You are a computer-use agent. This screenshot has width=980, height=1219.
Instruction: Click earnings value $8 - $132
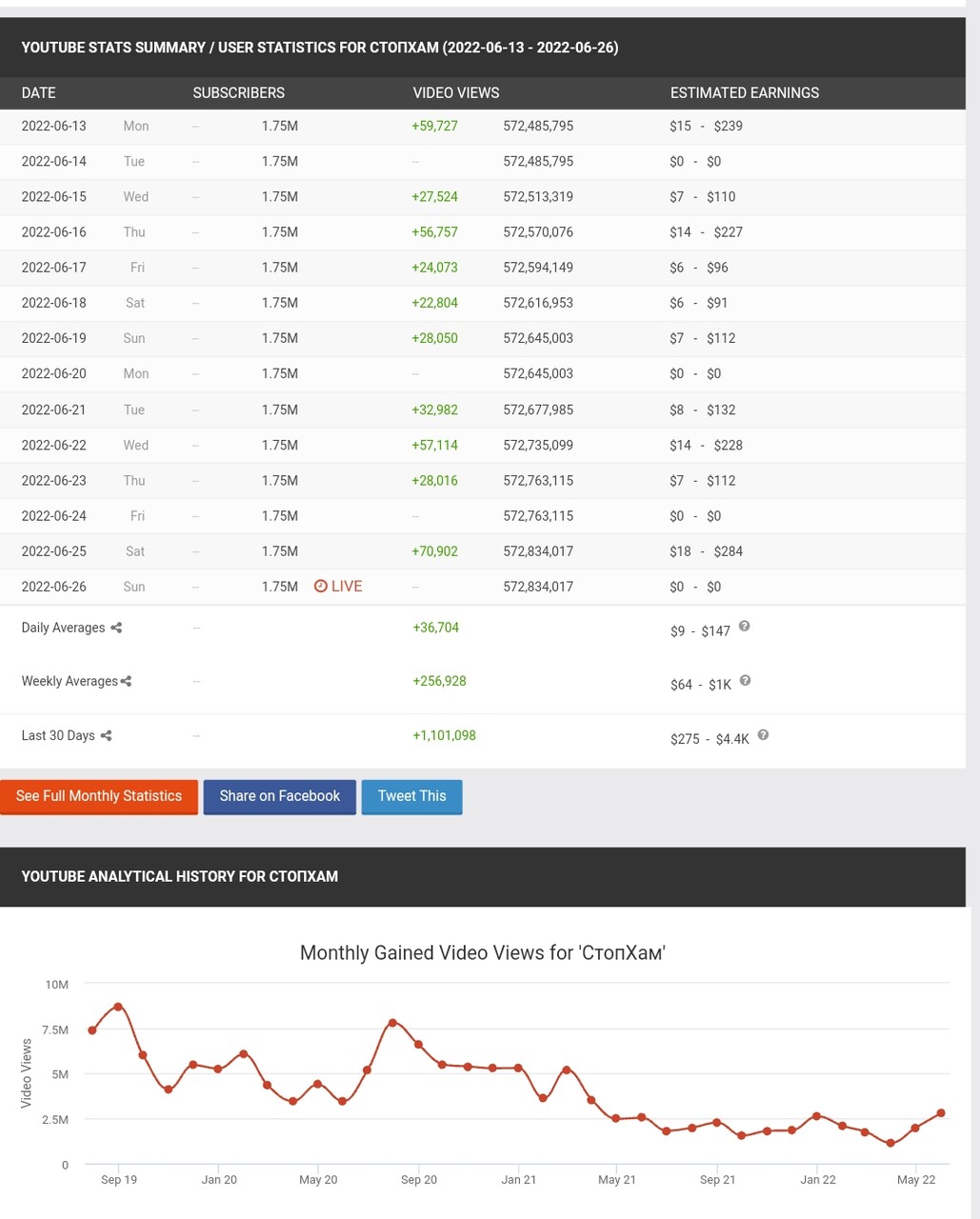click(x=703, y=410)
